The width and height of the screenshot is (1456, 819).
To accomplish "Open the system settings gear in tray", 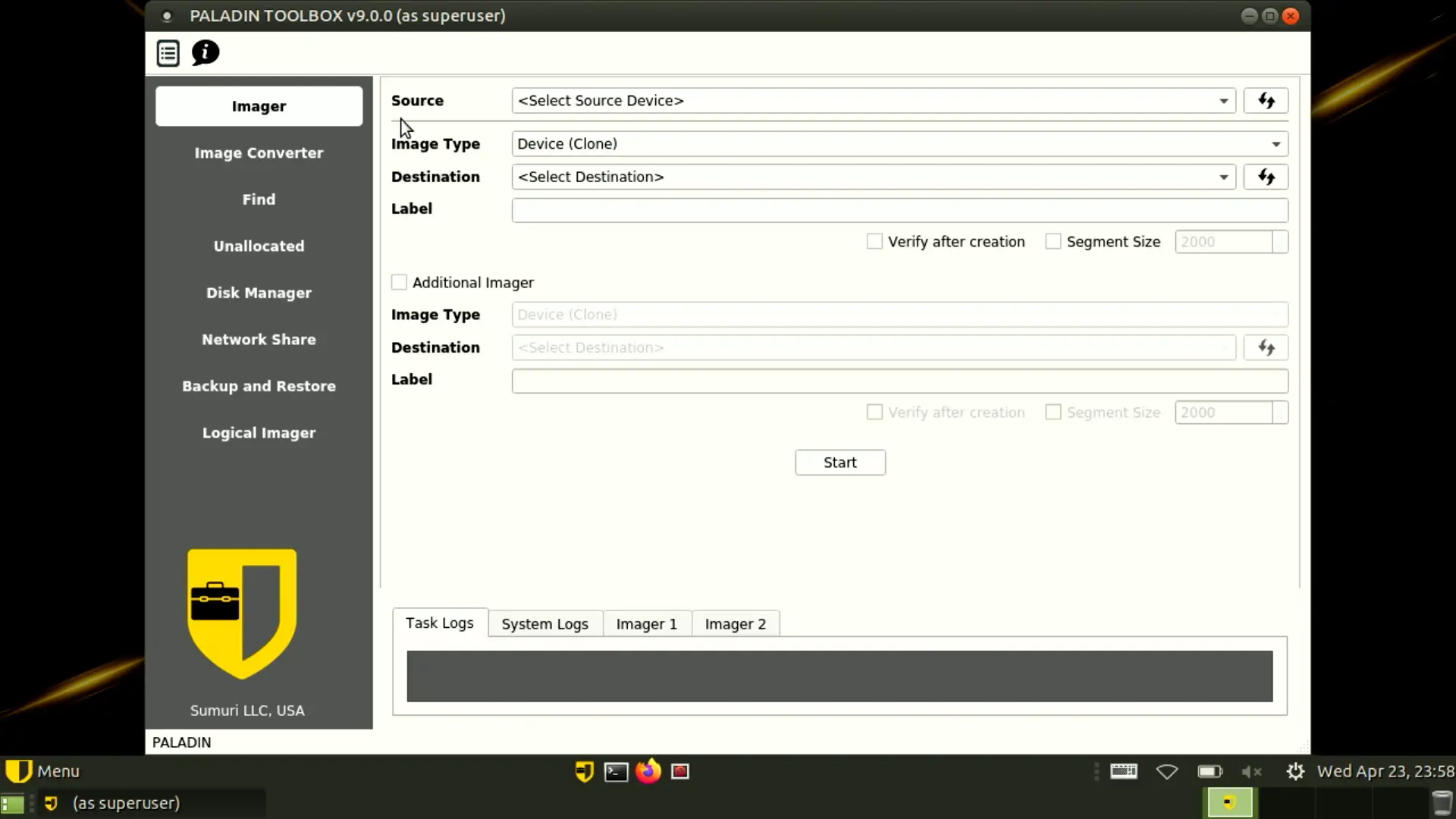I will [x=1295, y=772].
